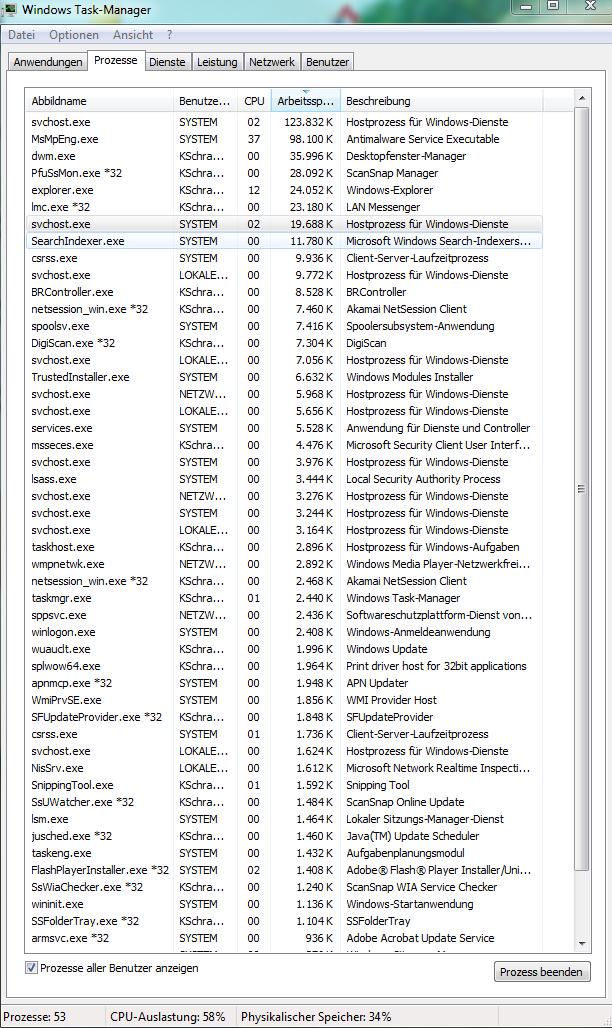The height and width of the screenshot is (1028, 612).
Task: Open the Ansicht menu
Action: 133,35
